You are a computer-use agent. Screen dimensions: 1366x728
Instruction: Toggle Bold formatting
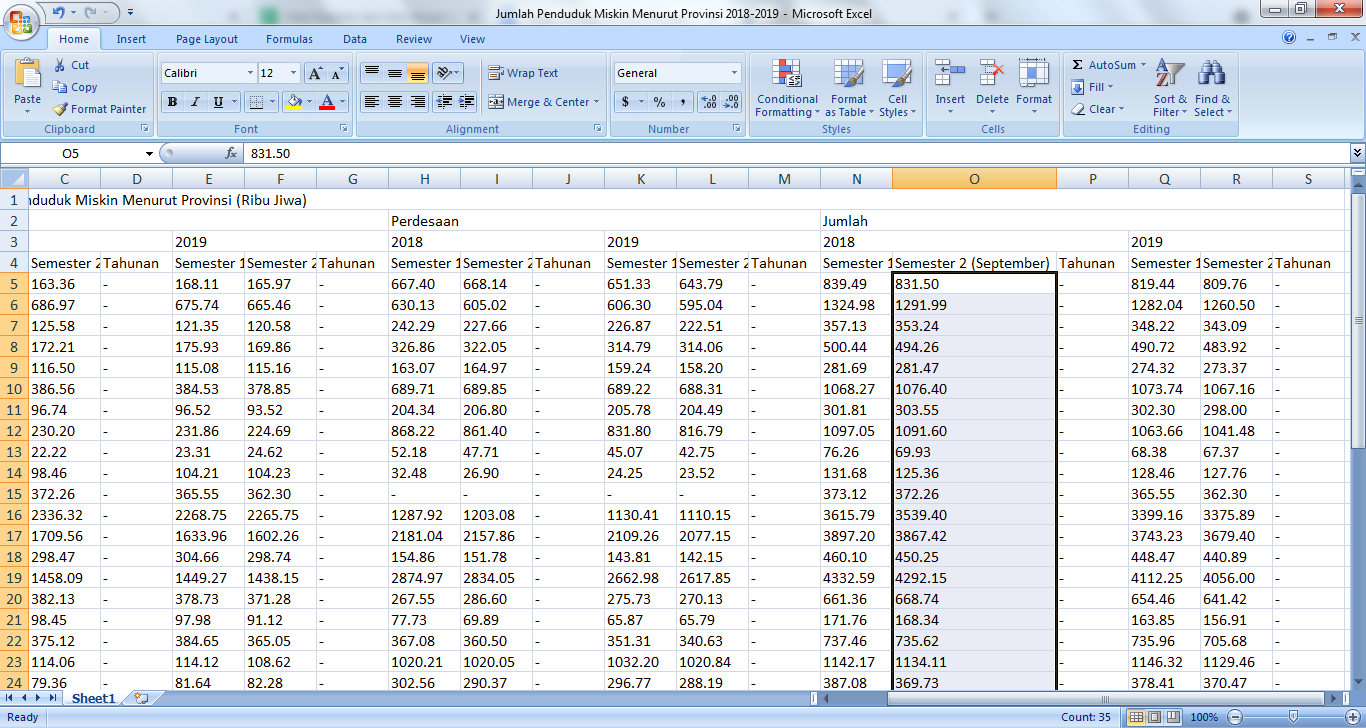pos(172,102)
